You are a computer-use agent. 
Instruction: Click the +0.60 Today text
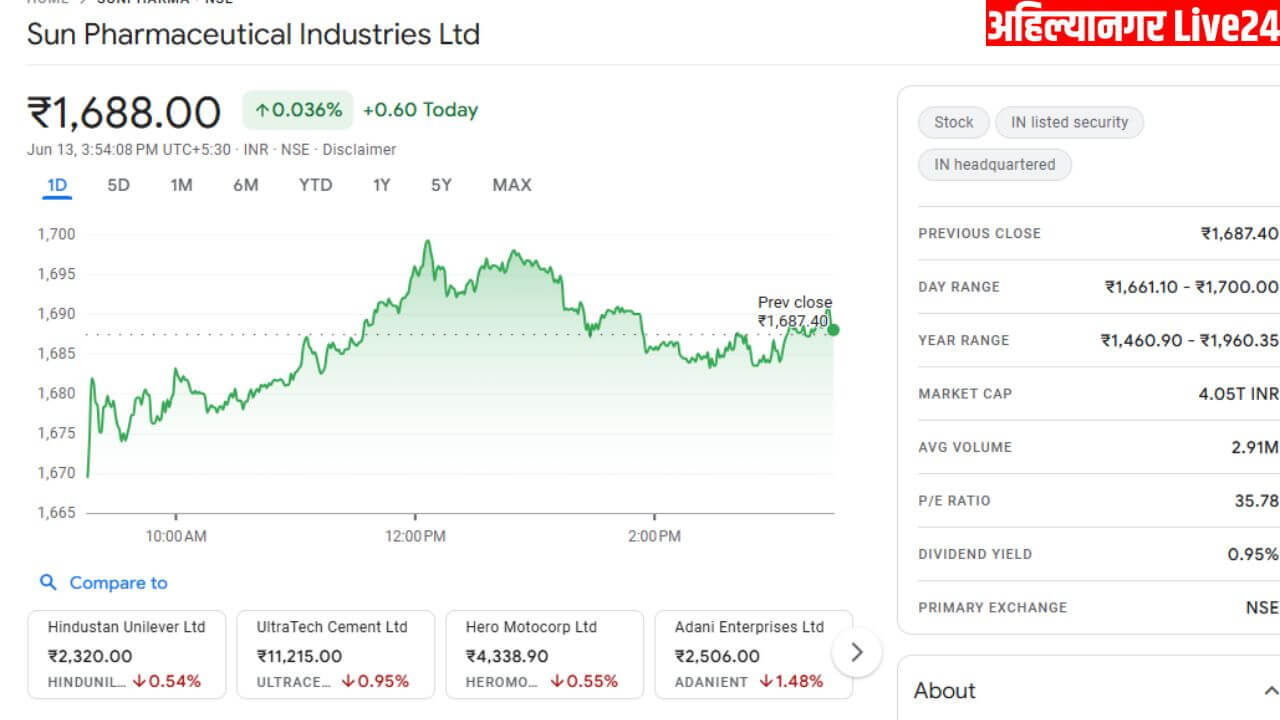(x=420, y=110)
